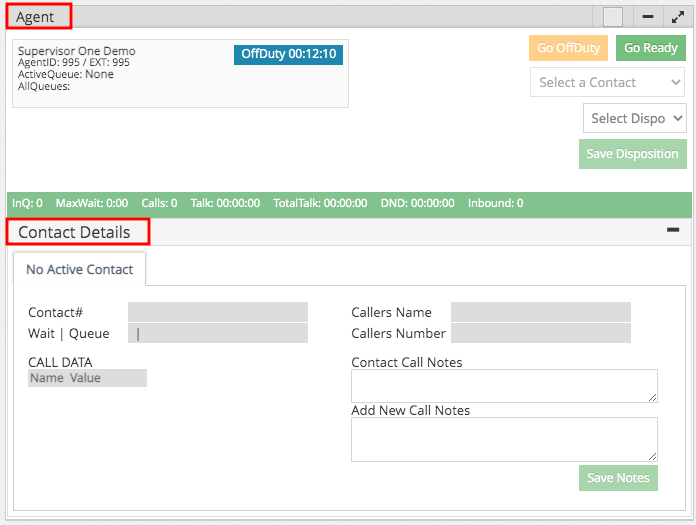
Task: Click the Save Disposition button
Action: tap(633, 154)
